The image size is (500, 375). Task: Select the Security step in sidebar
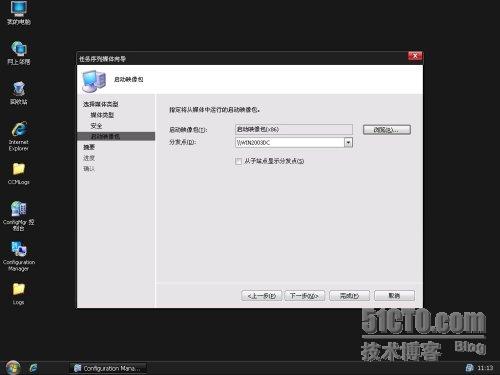click(x=96, y=126)
